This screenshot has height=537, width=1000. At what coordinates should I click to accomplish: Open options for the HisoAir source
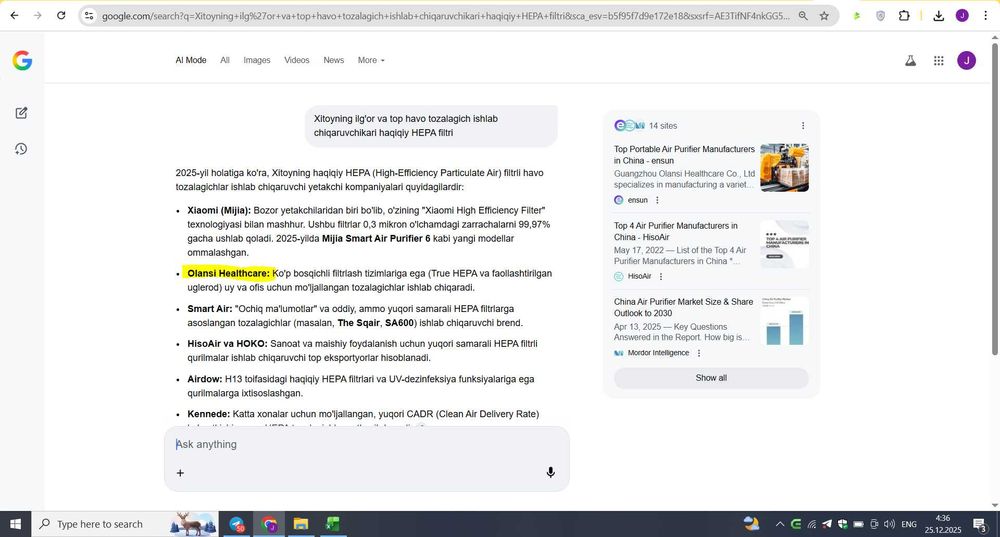coord(661,277)
